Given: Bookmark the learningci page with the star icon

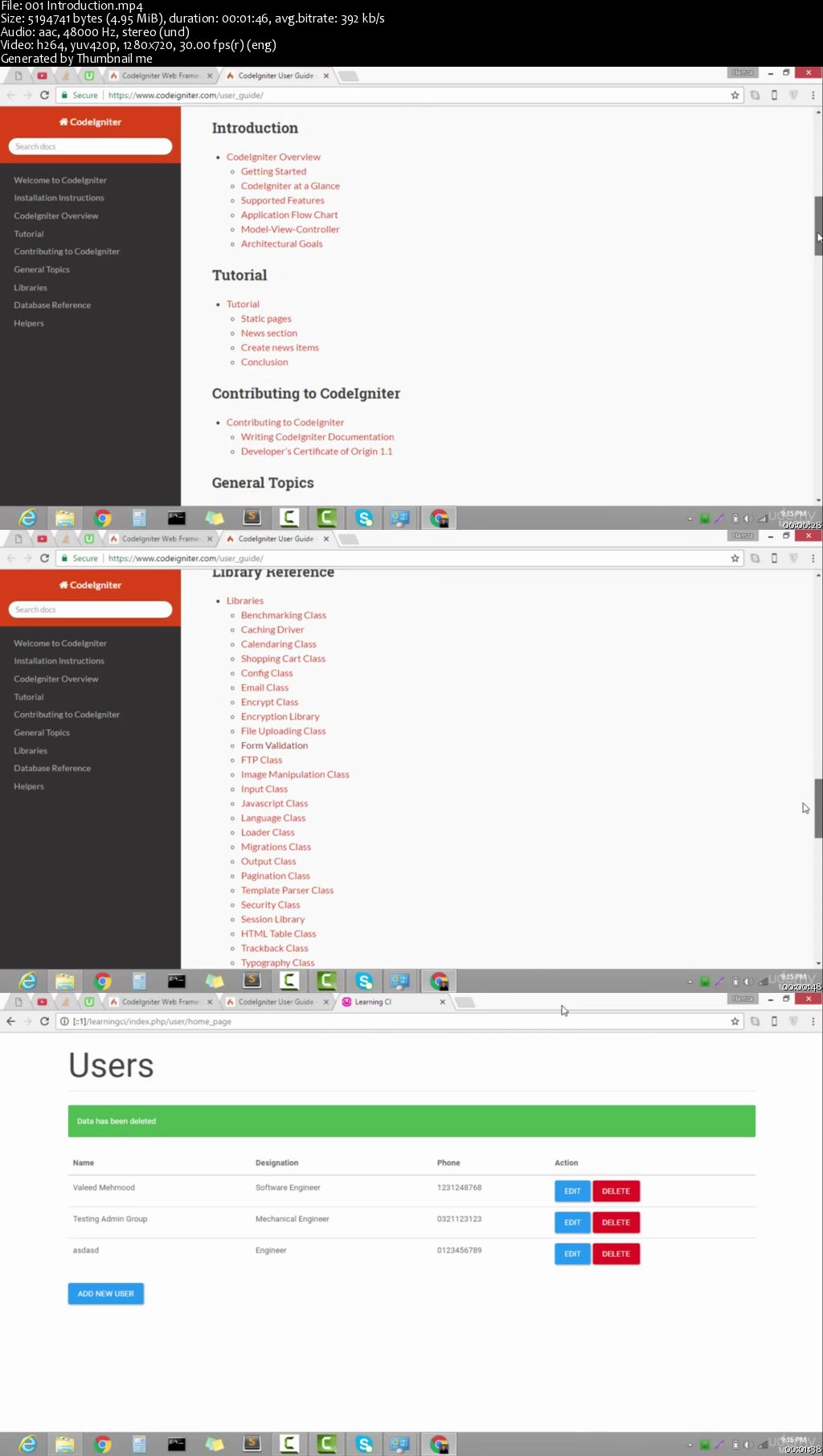Looking at the screenshot, I should point(735,1021).
